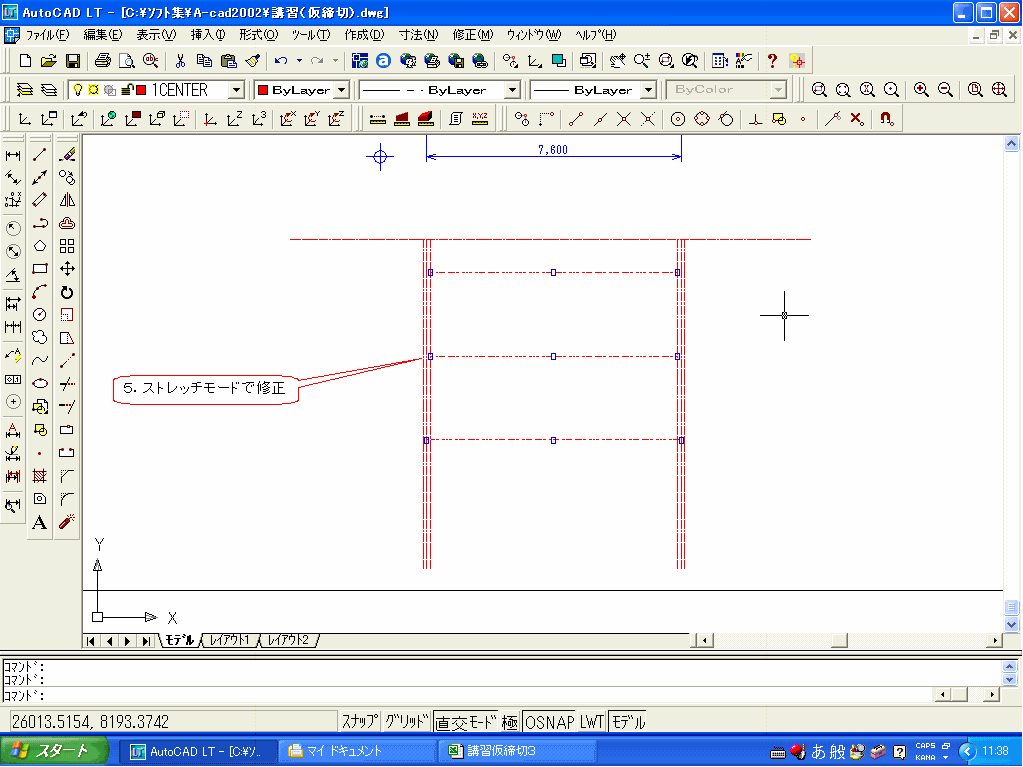The height and width of the screenshot is (767, 1023).
Task: Open the ファイル(F) menu
Action: [47, 35]
